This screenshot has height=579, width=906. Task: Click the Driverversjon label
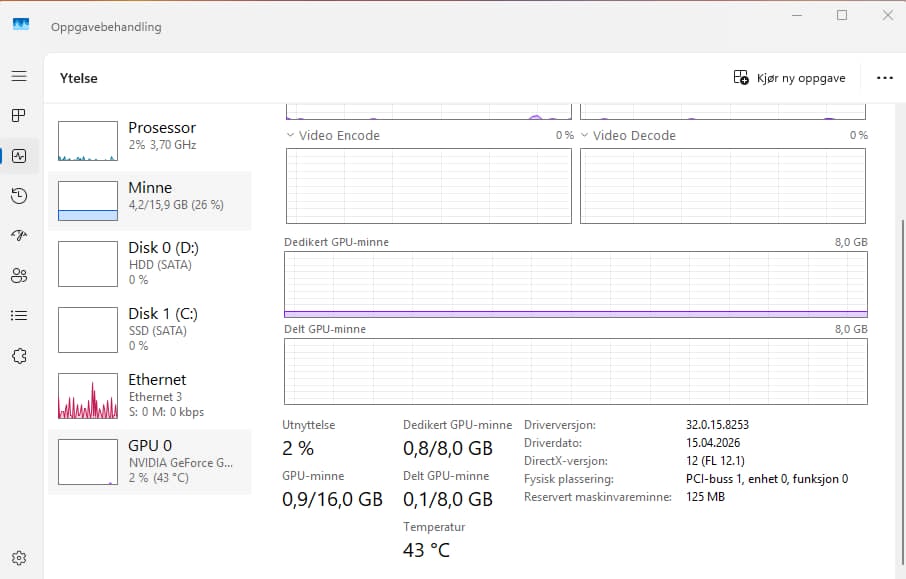[x=559, y=425]
